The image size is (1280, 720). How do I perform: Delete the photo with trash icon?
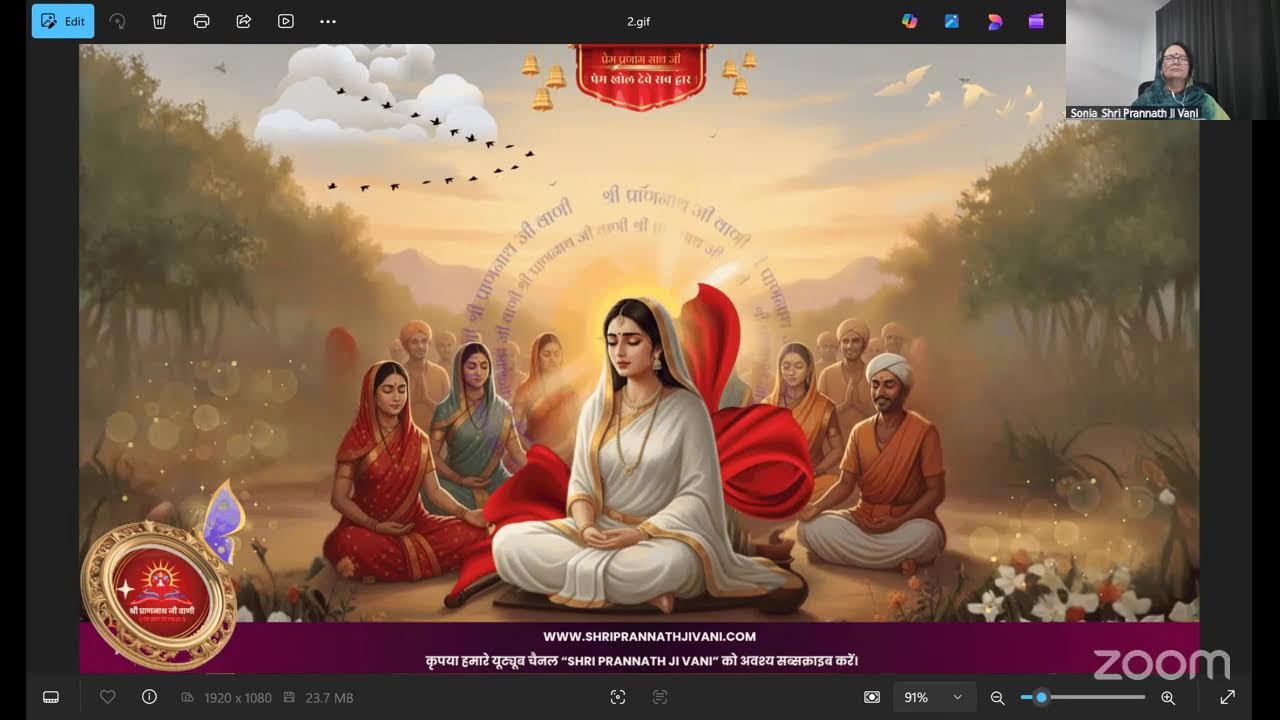pos(159,21)
